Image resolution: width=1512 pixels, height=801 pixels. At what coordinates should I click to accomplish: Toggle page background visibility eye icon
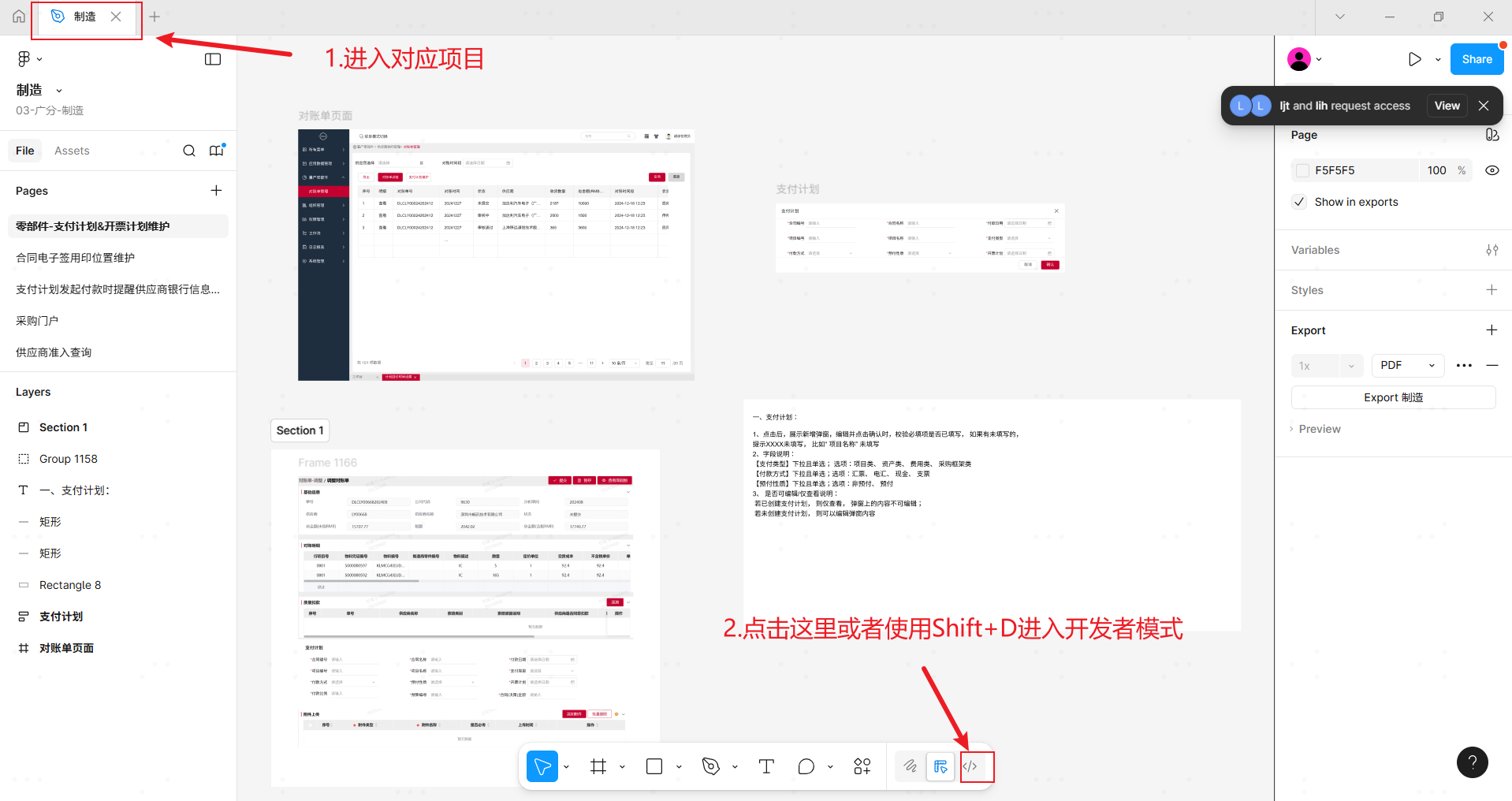(x=1492, y=170)
